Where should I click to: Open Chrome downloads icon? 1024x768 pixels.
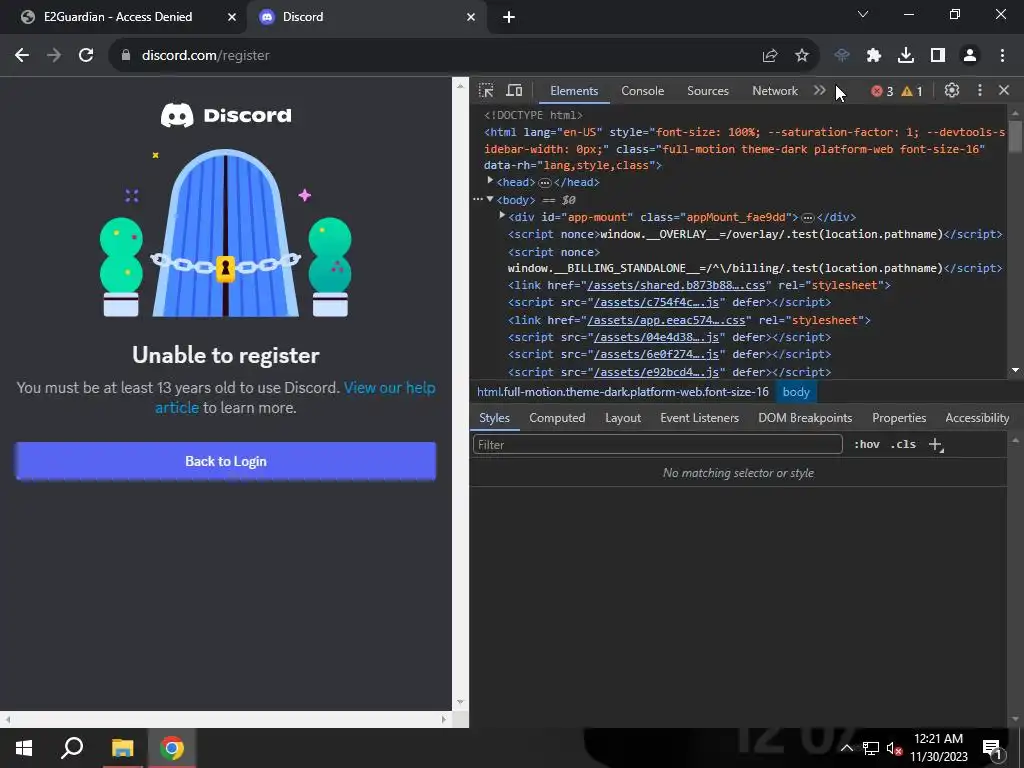pyautogui.click(x=906, y=56)
